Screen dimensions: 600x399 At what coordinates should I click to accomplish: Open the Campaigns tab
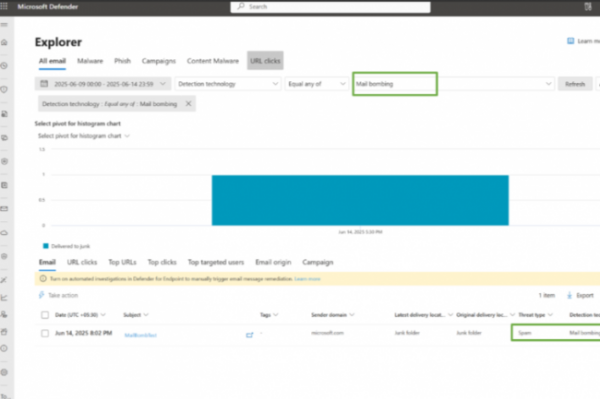[x=159, y=61]
